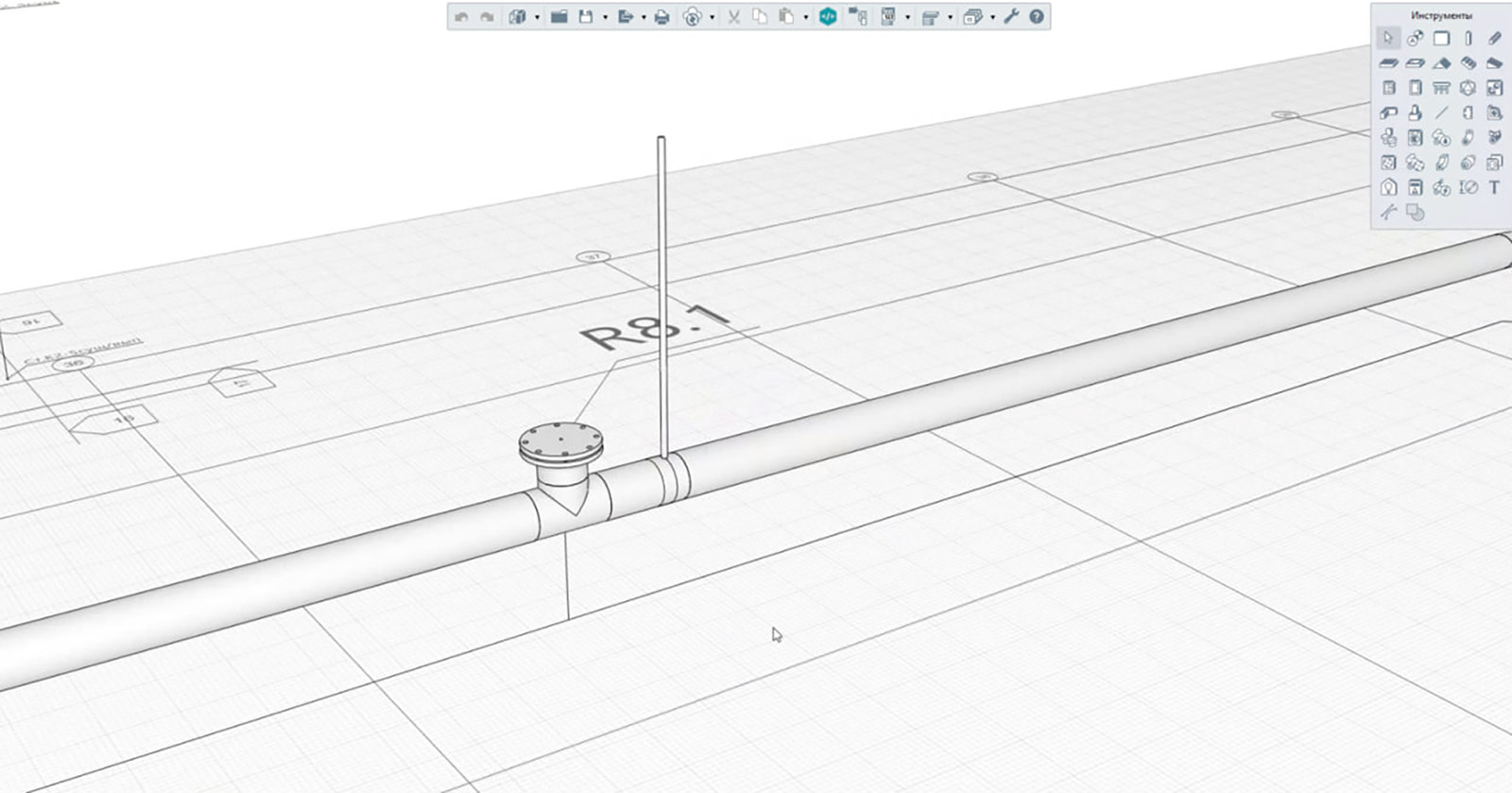The image size is (1512, 793).
Task: Select the Text tool marked T
Action: 1494,187
